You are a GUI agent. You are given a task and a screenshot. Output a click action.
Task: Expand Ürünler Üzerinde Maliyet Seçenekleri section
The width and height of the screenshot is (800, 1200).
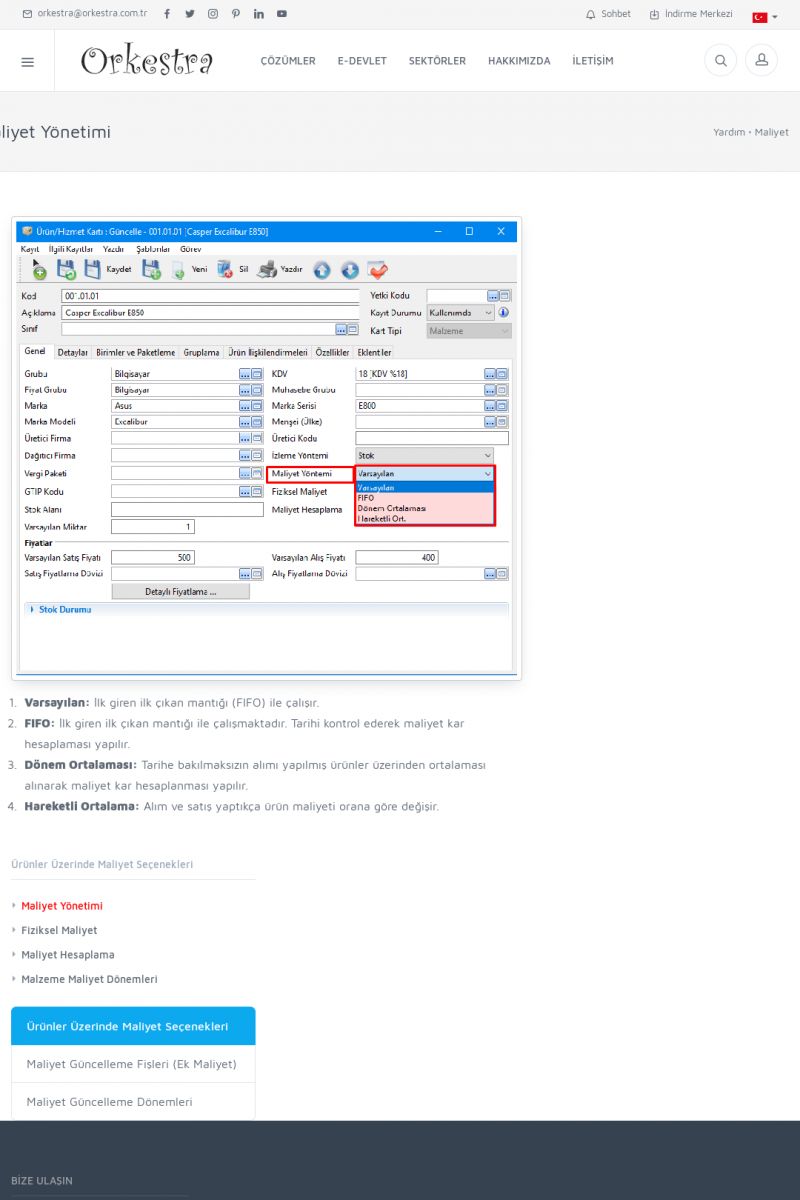click(133, 1026)
